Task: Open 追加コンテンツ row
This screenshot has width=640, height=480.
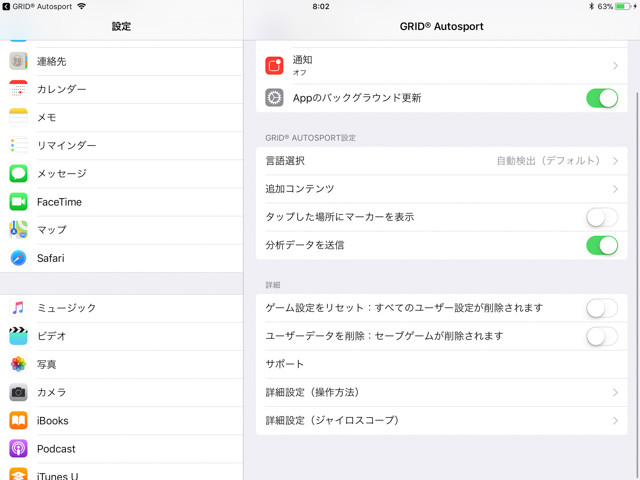Action: pos(442,189)
